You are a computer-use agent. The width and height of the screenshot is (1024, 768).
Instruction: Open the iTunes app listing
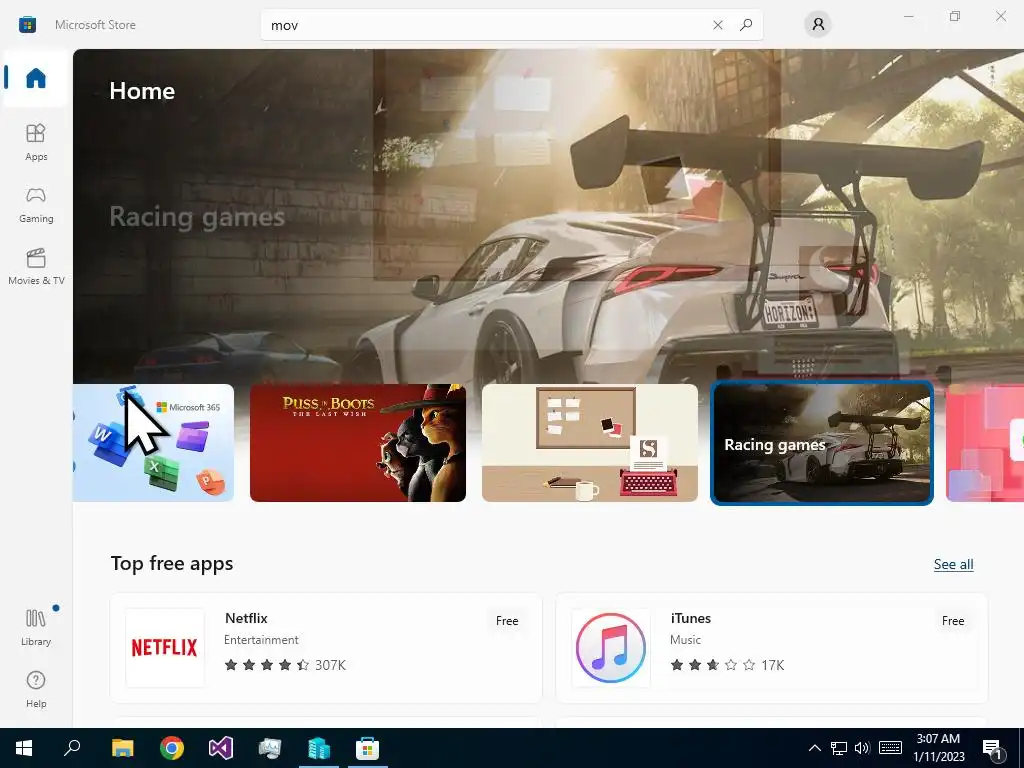click(772, 648)
